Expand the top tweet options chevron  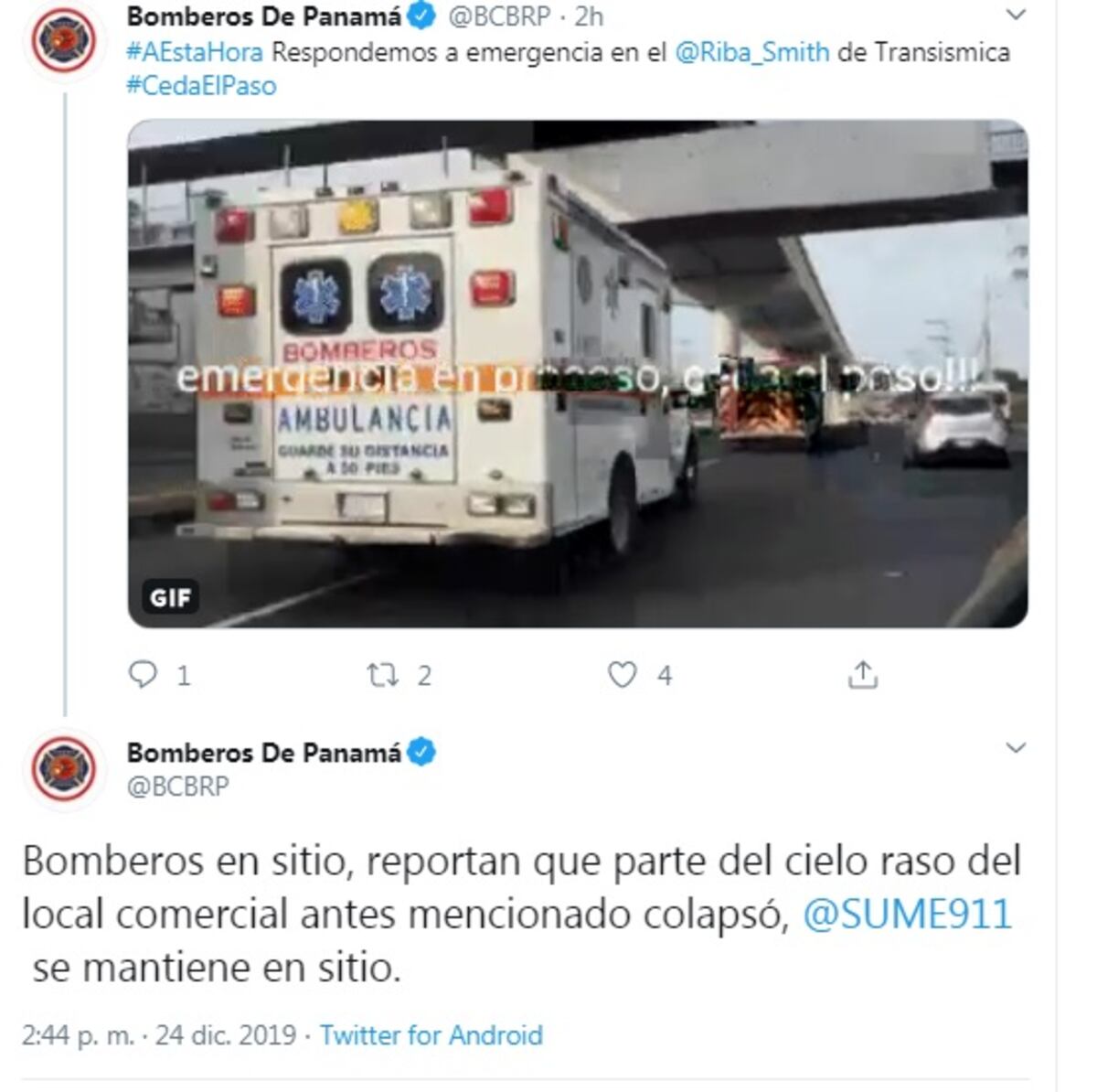(1016, 15)
